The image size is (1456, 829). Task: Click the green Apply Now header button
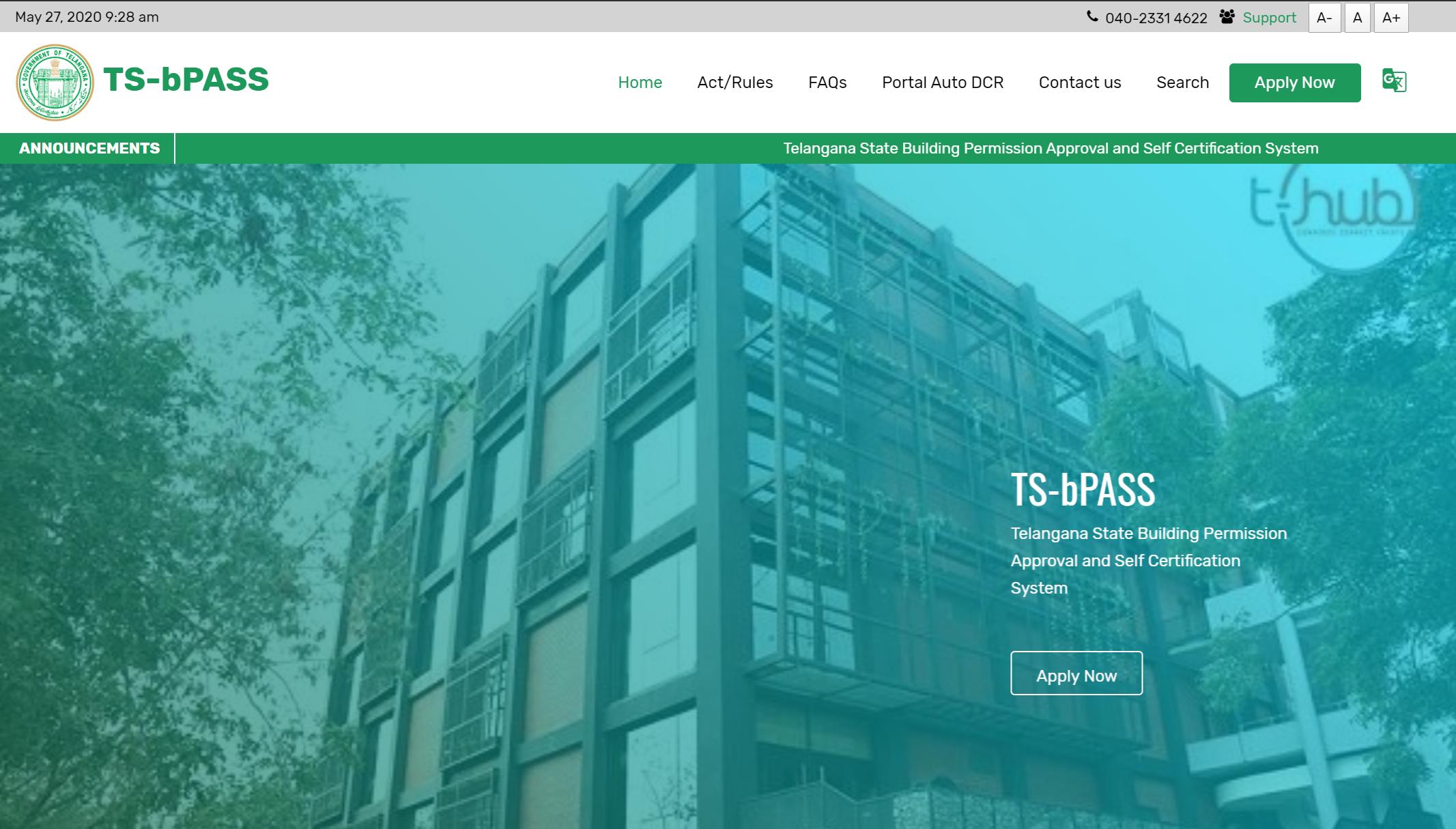click(1295, 83)
